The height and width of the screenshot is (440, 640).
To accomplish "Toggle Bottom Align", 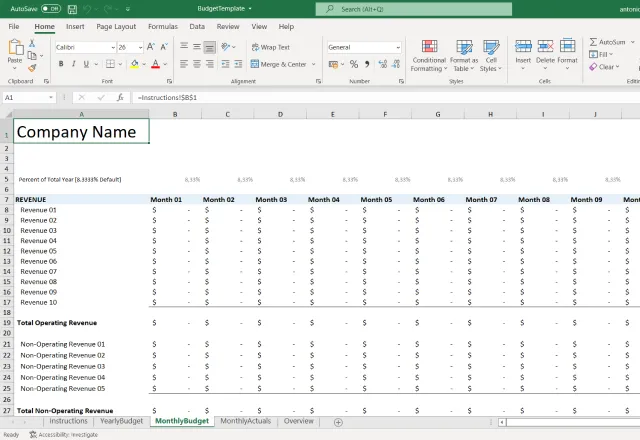I will click(210, 47).
